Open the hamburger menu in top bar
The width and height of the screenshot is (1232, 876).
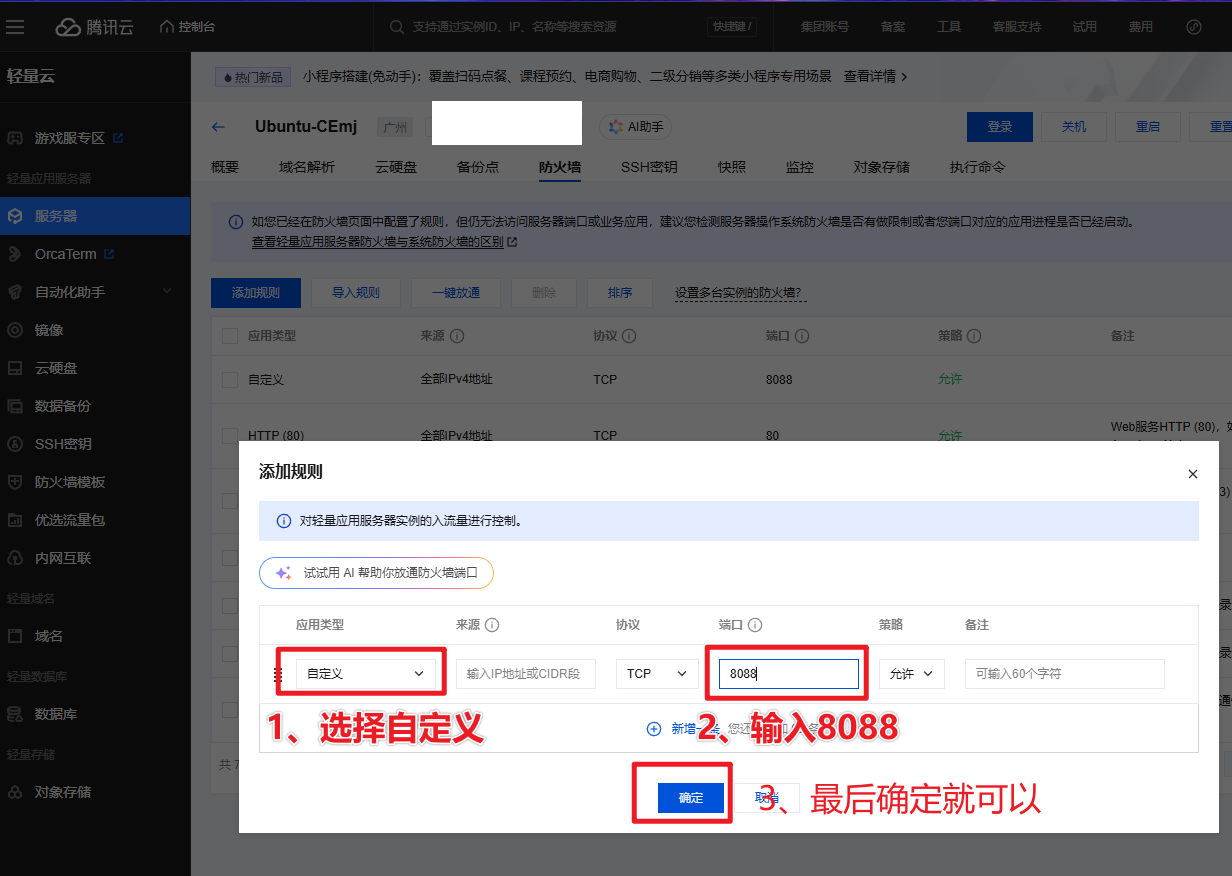pos(15,27)
